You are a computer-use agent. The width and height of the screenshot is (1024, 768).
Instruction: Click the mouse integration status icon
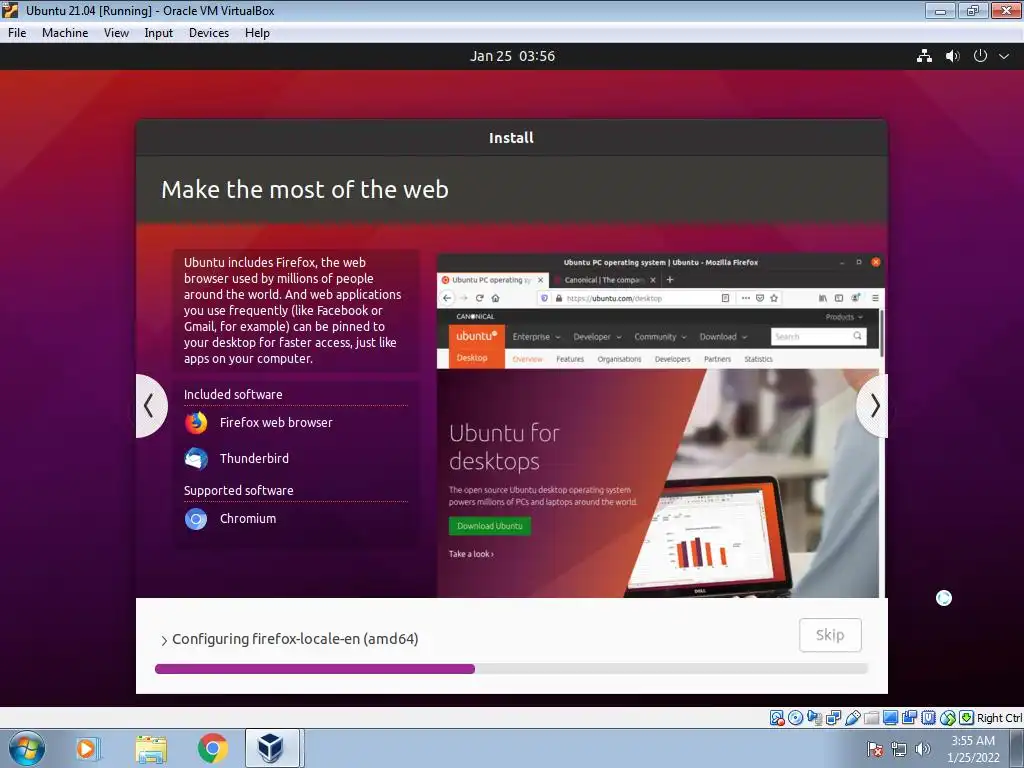[948, 718]
